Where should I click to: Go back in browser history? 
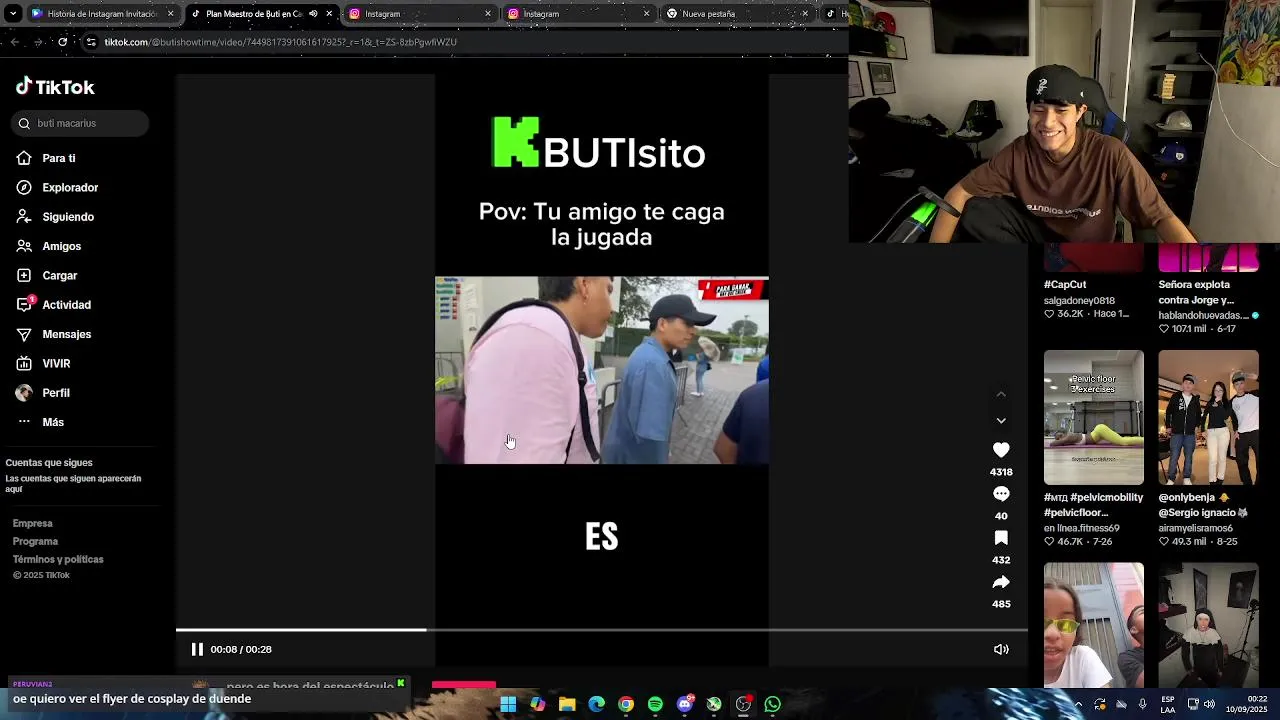(14, 42)
